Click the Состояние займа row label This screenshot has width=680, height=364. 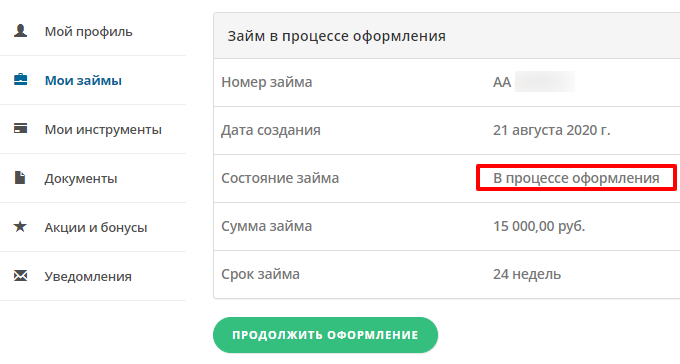(x=280, y=178)
